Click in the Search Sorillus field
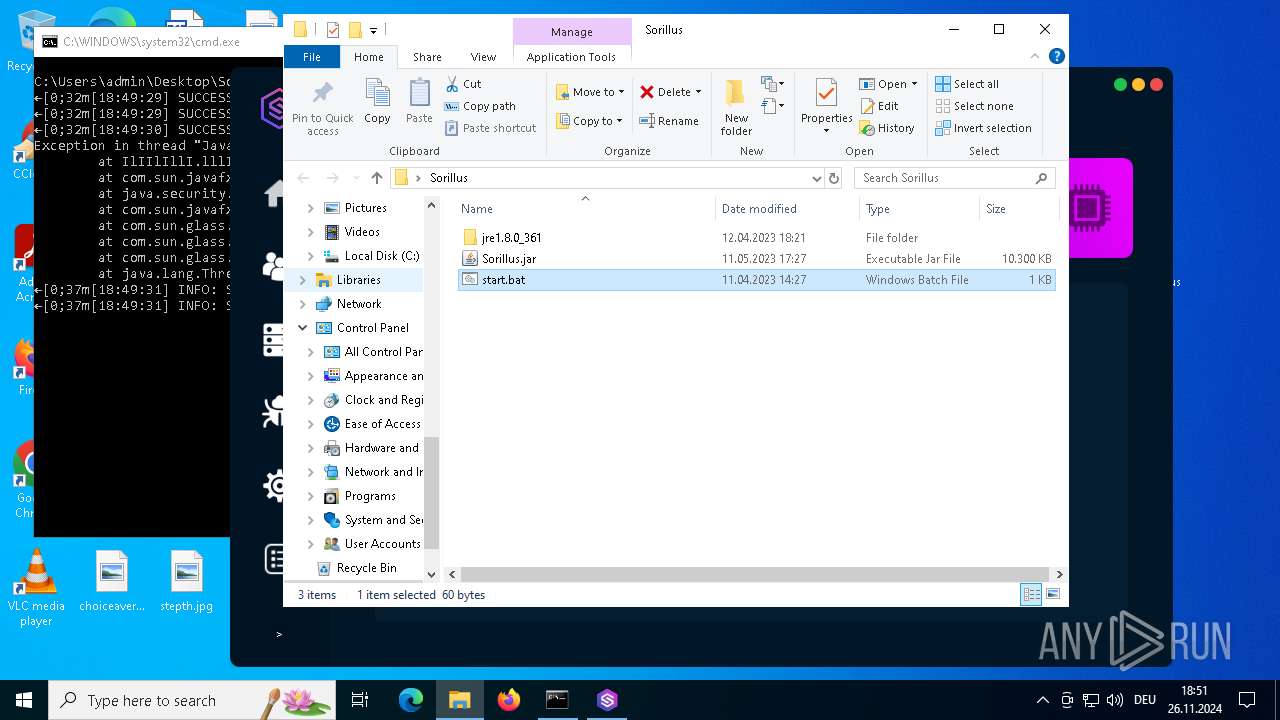This screenshot has width=1280, height=720. tap(954, 178)
